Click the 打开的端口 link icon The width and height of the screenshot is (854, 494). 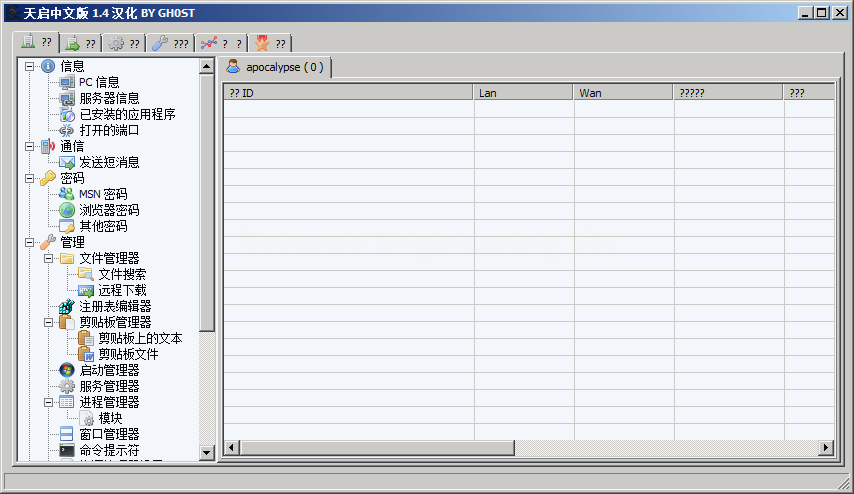67,130
